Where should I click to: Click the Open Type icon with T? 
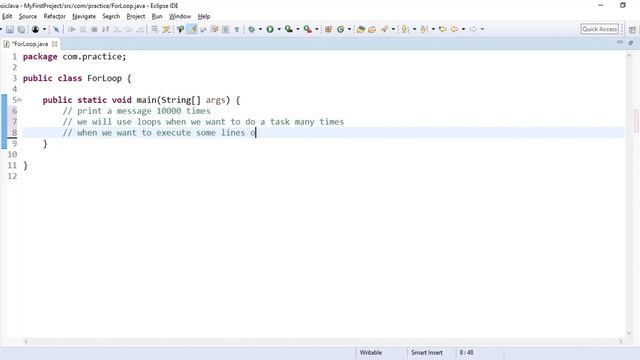pyautogui.click(x=180, y=29)
